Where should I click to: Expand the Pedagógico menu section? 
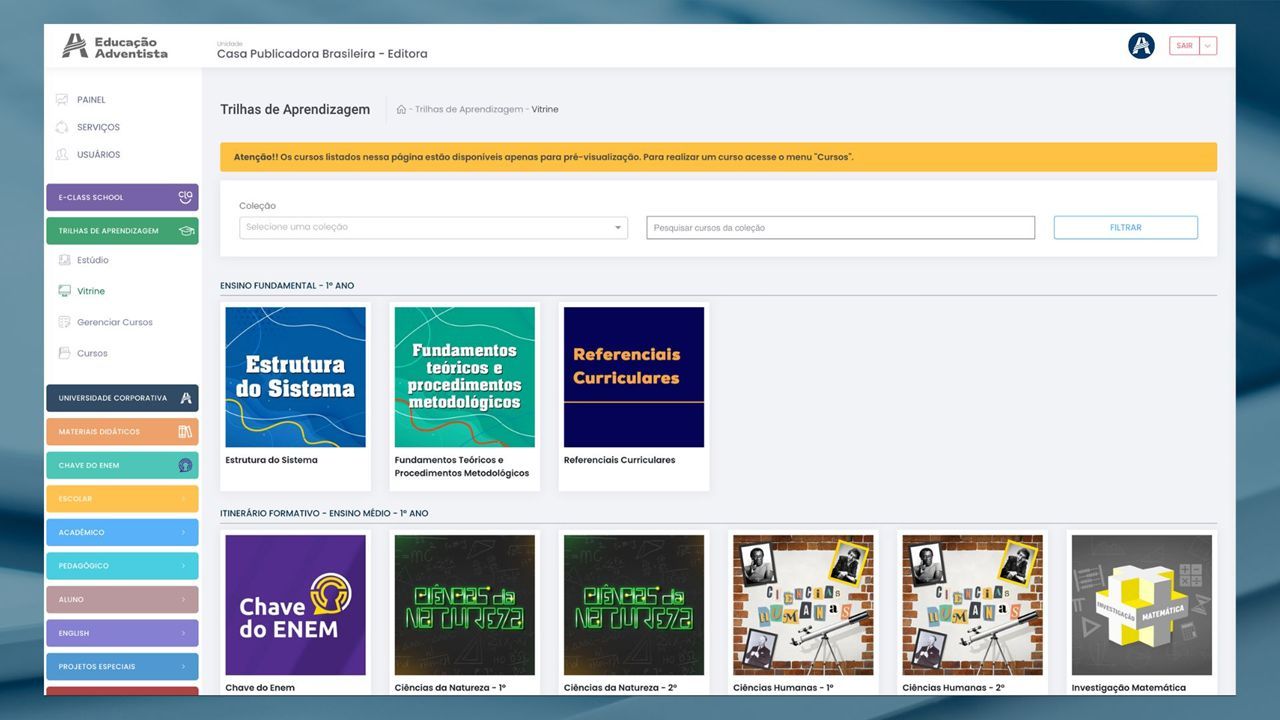click(x=122, y=566)
